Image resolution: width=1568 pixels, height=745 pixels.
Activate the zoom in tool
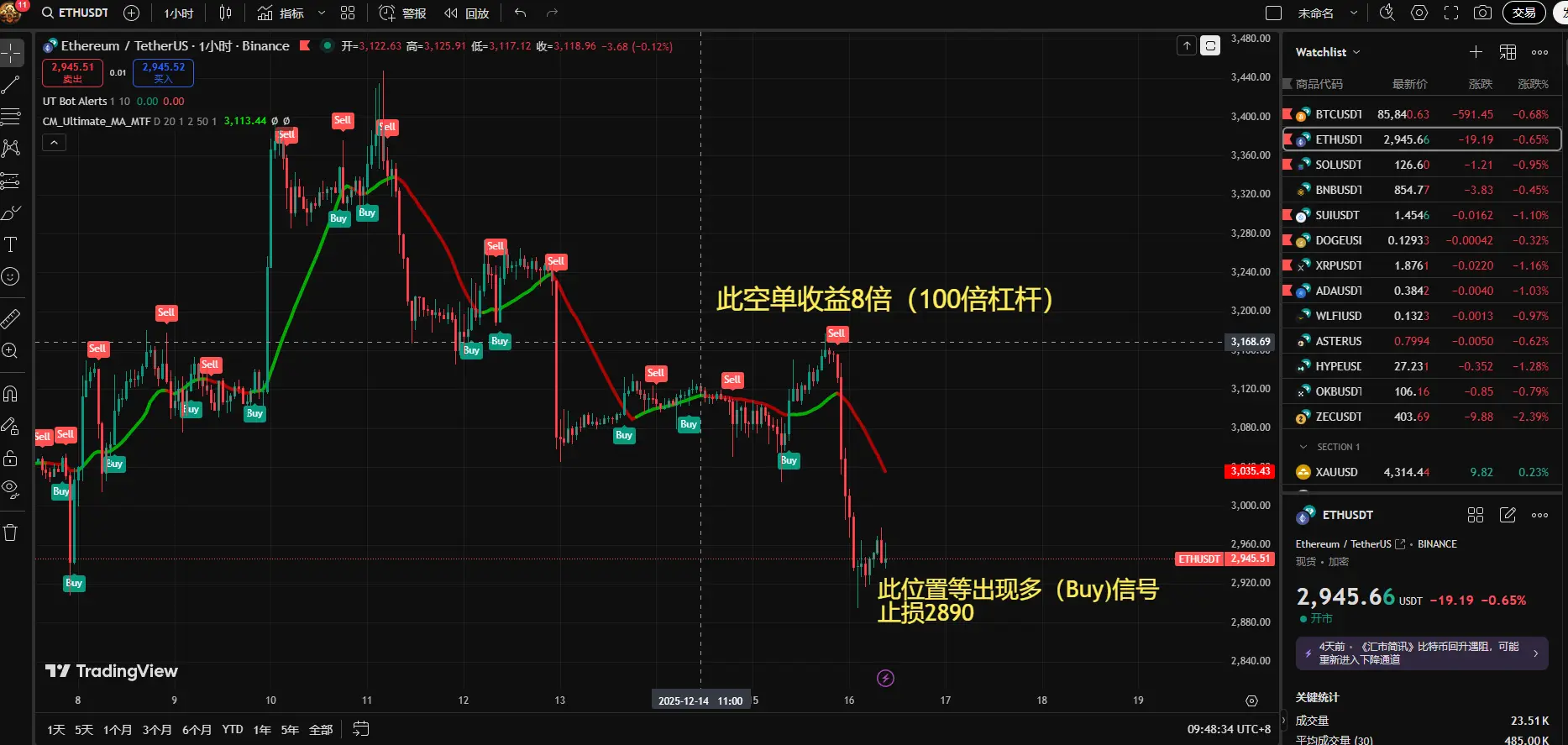click(11, 350)
